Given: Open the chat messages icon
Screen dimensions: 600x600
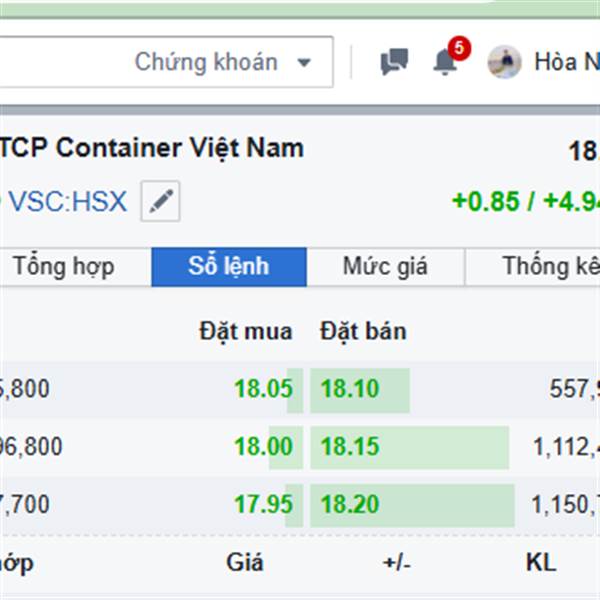Looking at the screenshot, I should [394, 61].
